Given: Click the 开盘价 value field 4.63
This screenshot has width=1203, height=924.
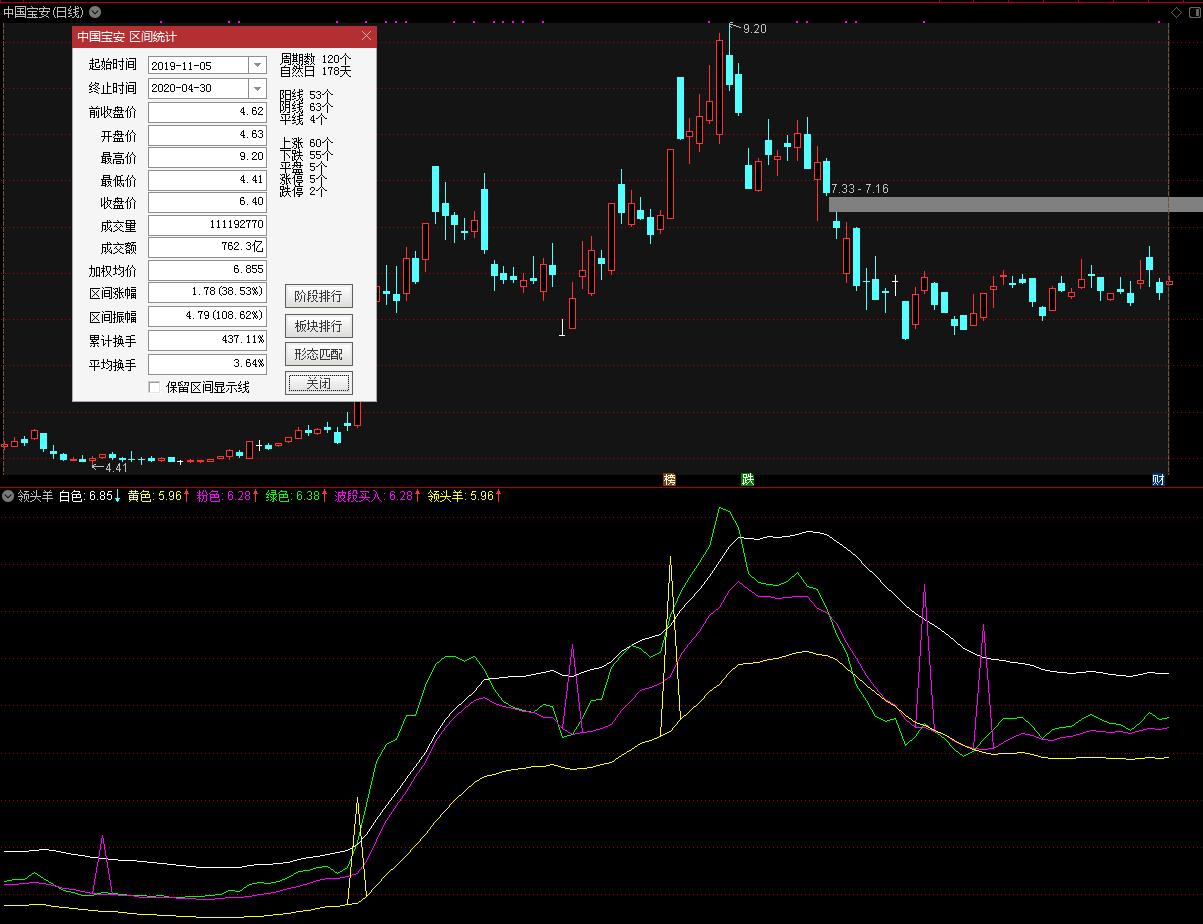Looking at the screenshot, I should (207, 135).
